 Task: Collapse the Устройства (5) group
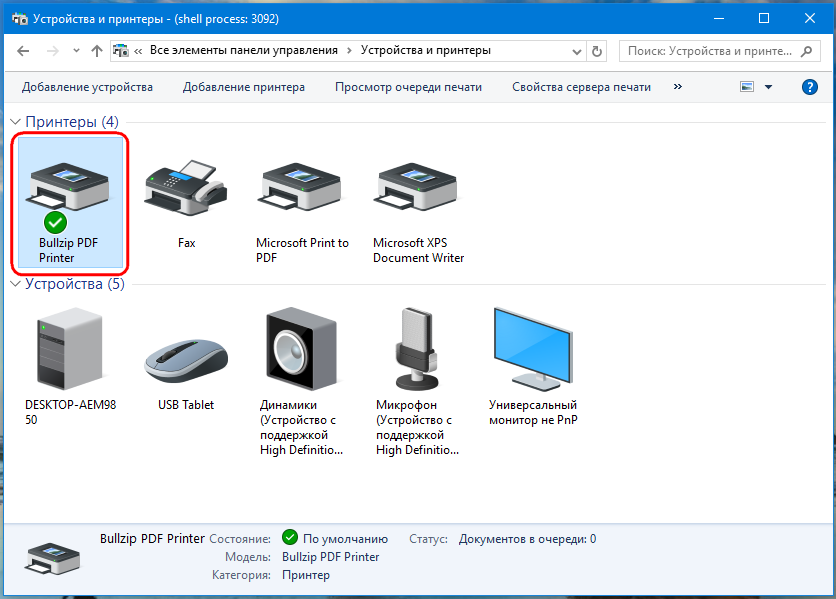pos(15,284)
